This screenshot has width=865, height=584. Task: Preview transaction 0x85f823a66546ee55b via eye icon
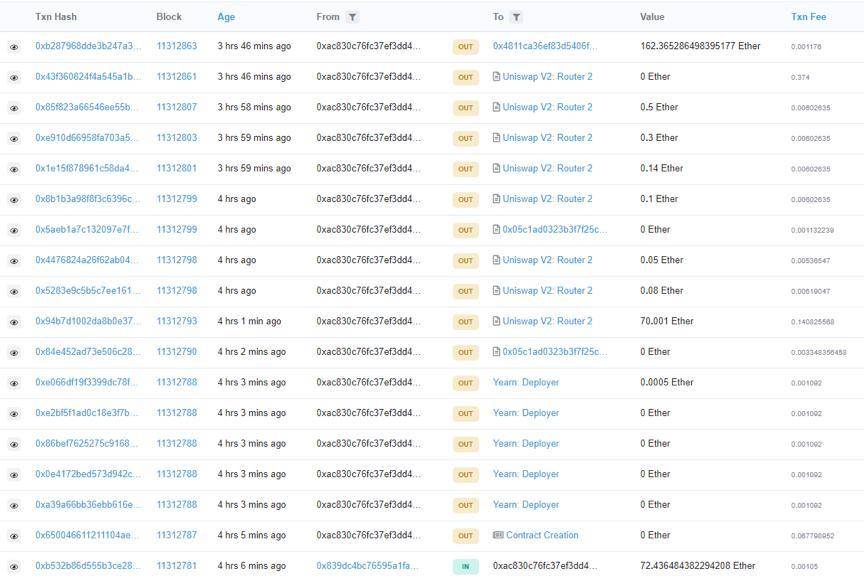(x=14, y=108)
